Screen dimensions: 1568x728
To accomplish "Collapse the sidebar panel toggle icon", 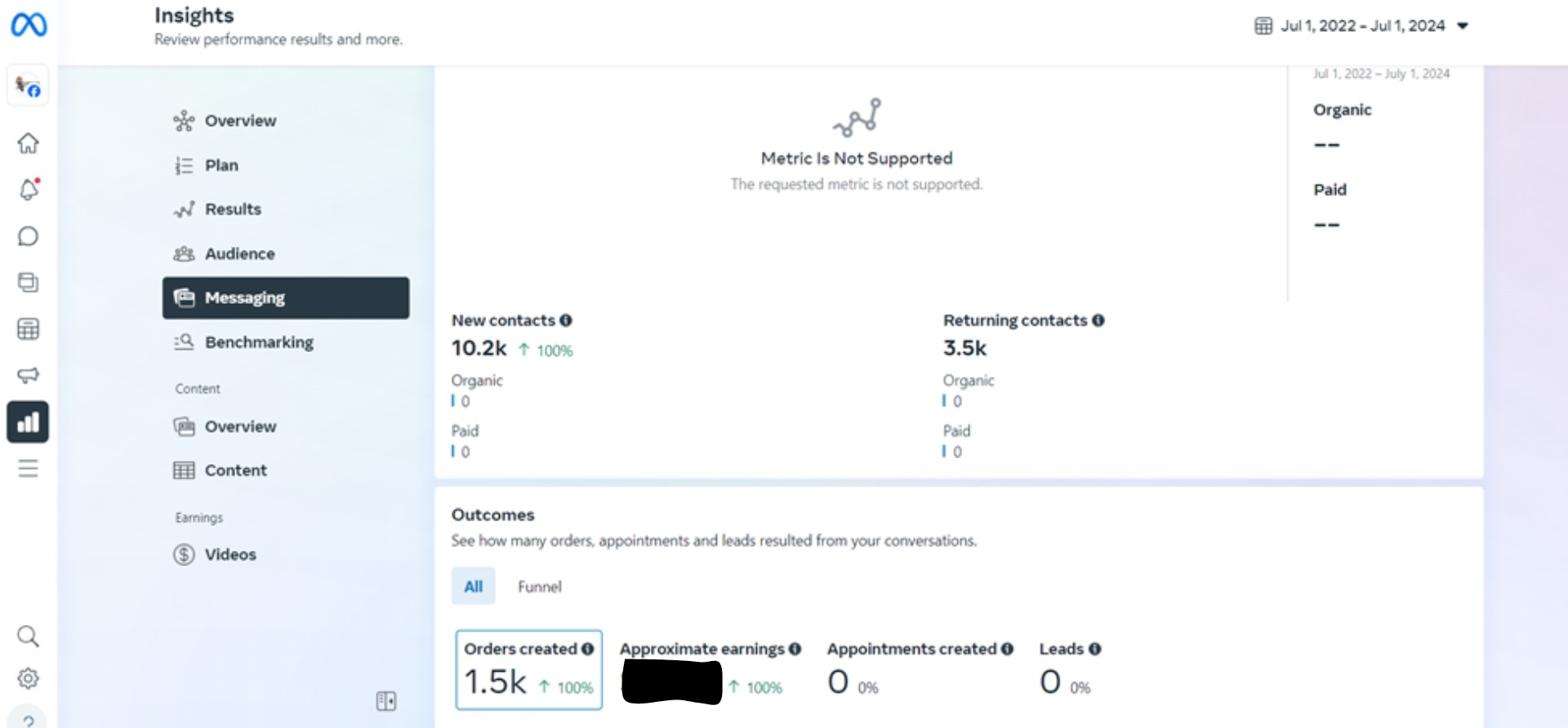I will 386,701.
